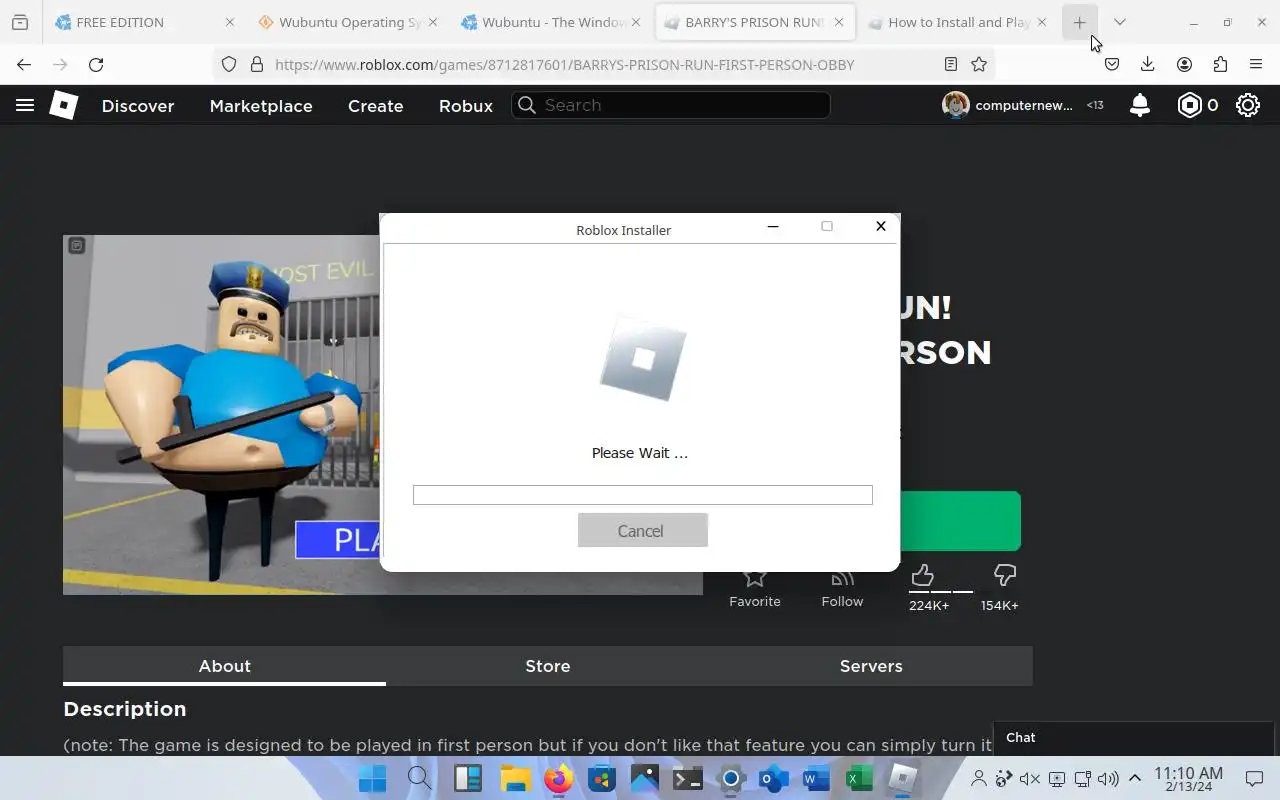Open a new browser tab
Image resolution: width=1280 pixels, height=800 pixels.
coord(1079,22)
